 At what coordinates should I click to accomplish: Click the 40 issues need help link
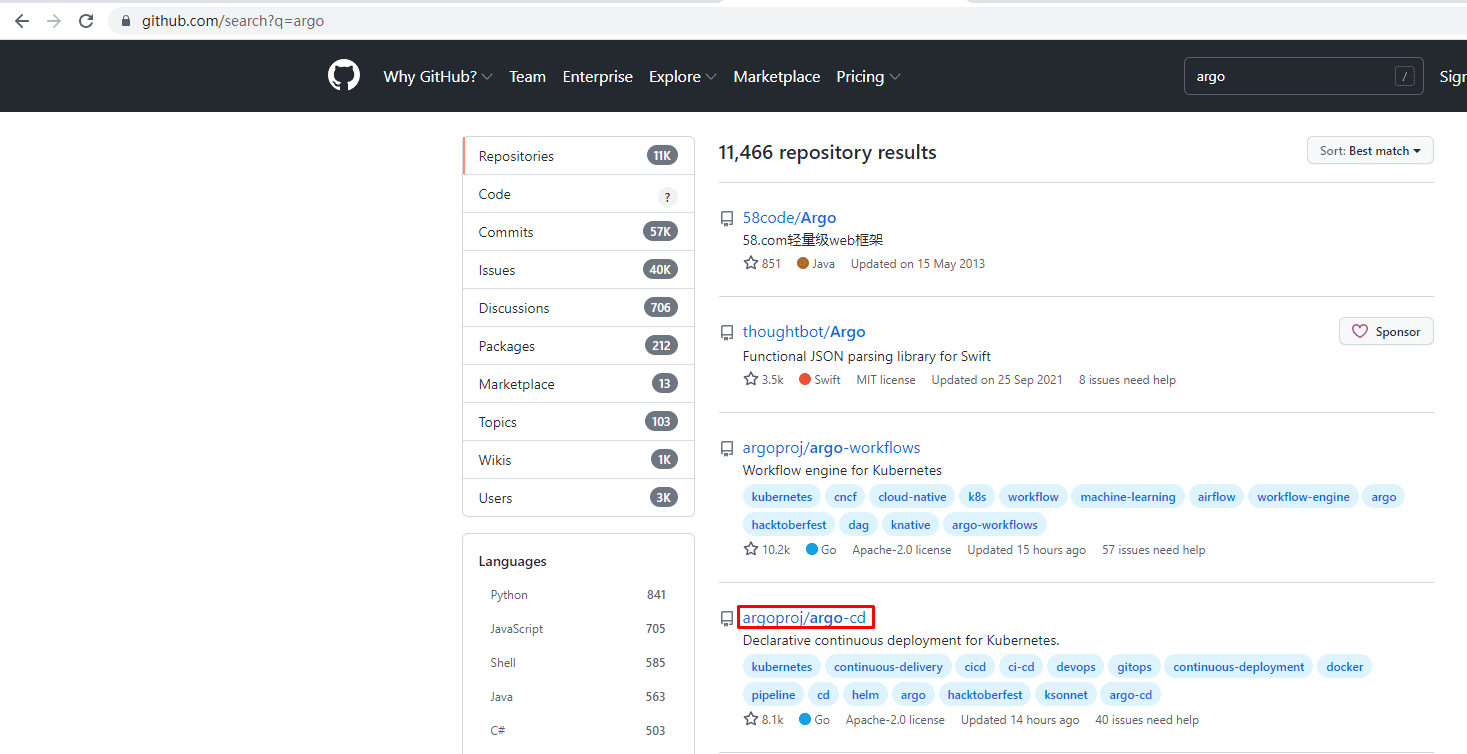click(1147, 720)
